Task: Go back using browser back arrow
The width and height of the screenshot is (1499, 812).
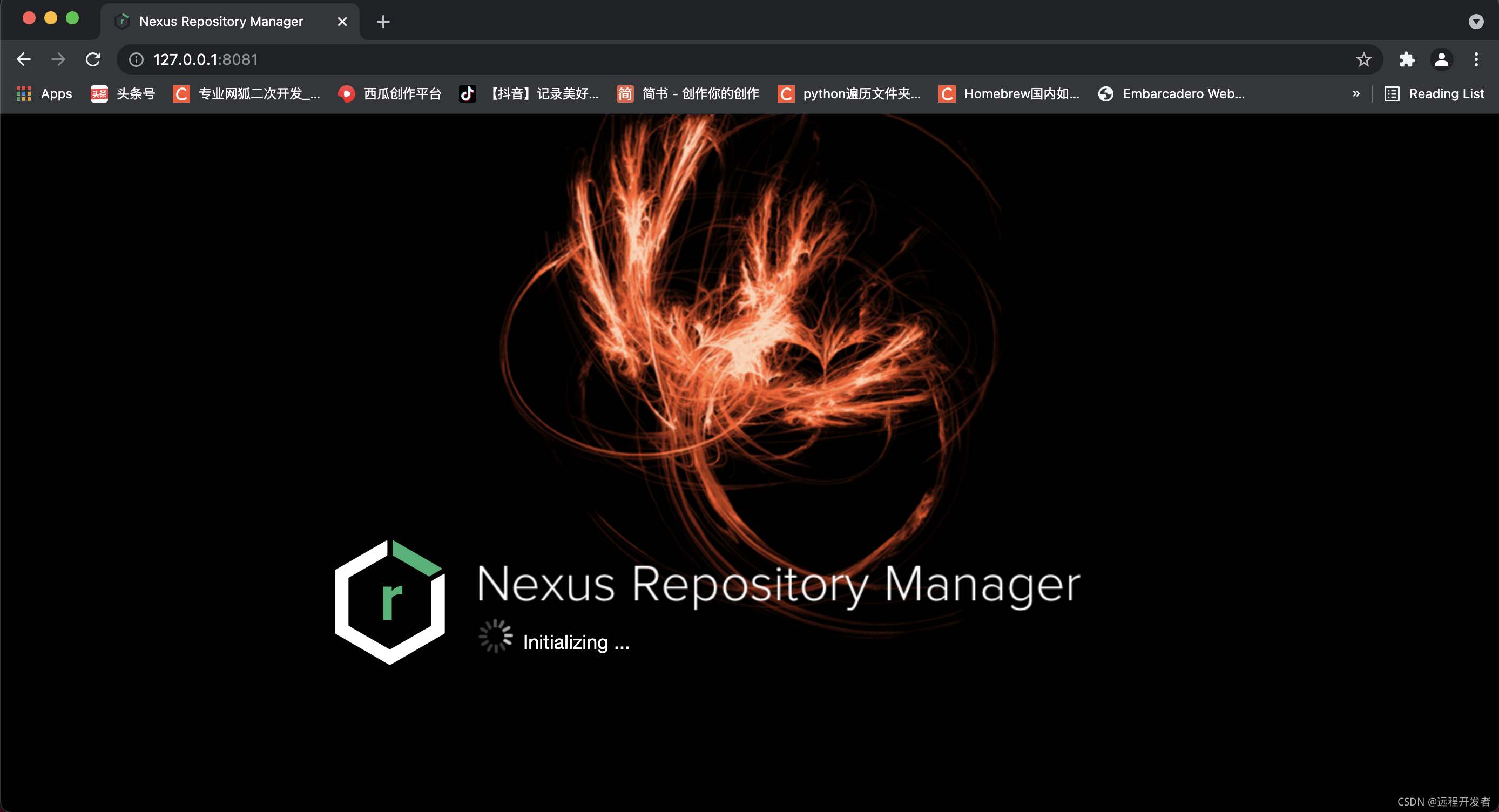Action: [x=24, y=59]
